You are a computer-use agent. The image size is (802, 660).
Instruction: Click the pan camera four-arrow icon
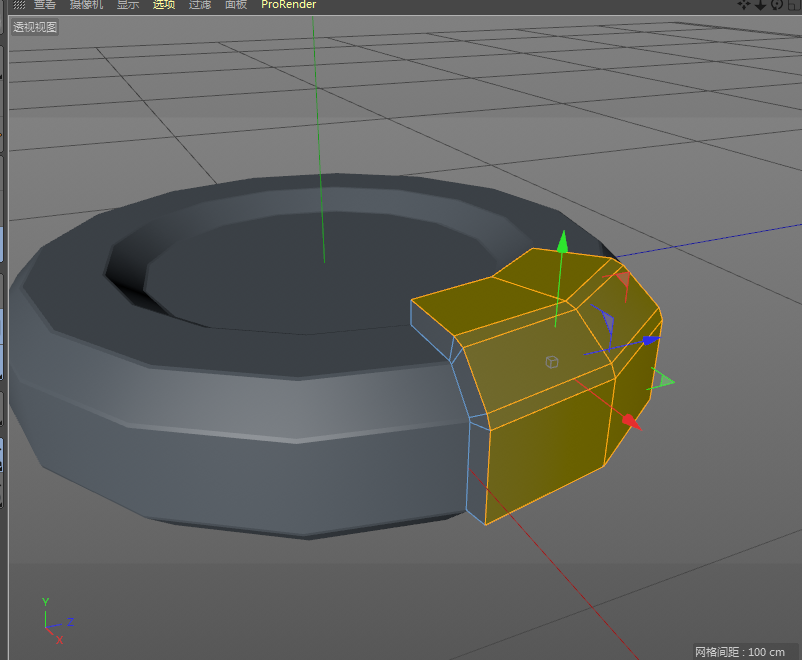[744, 5]
